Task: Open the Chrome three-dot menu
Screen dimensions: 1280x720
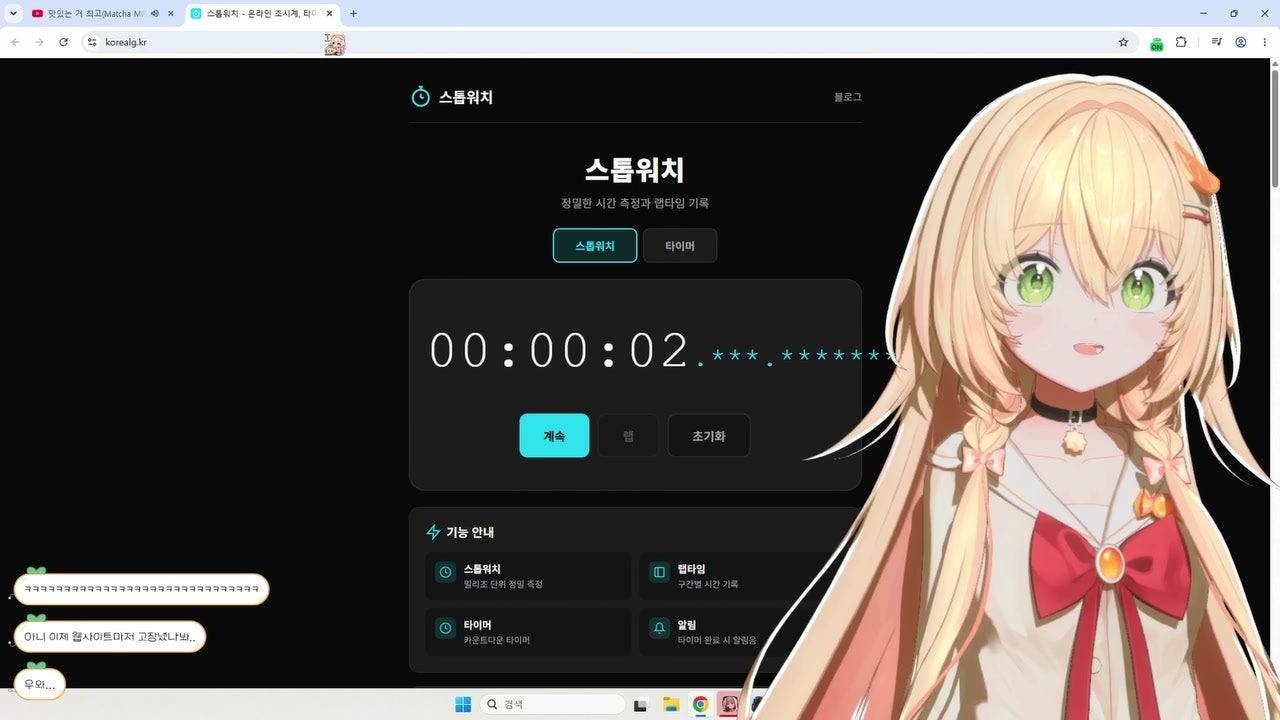Action: pos(1263,42)
